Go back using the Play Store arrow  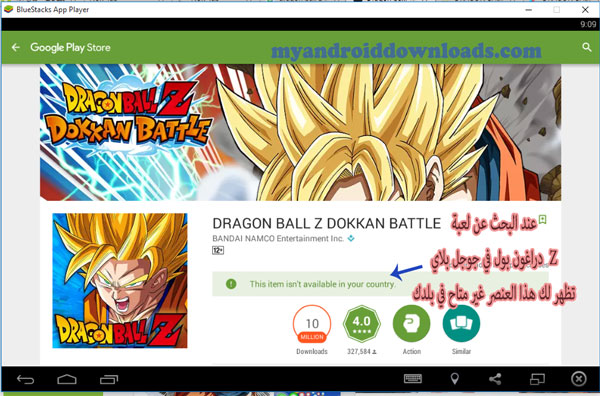[x=16, y=47]
